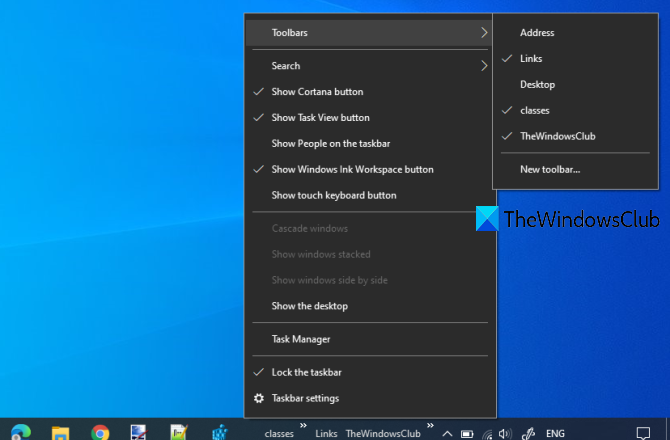The image size is (670, 440).
Task: Click the gear icon next to Taskbar settings
Action: point(259,398)
